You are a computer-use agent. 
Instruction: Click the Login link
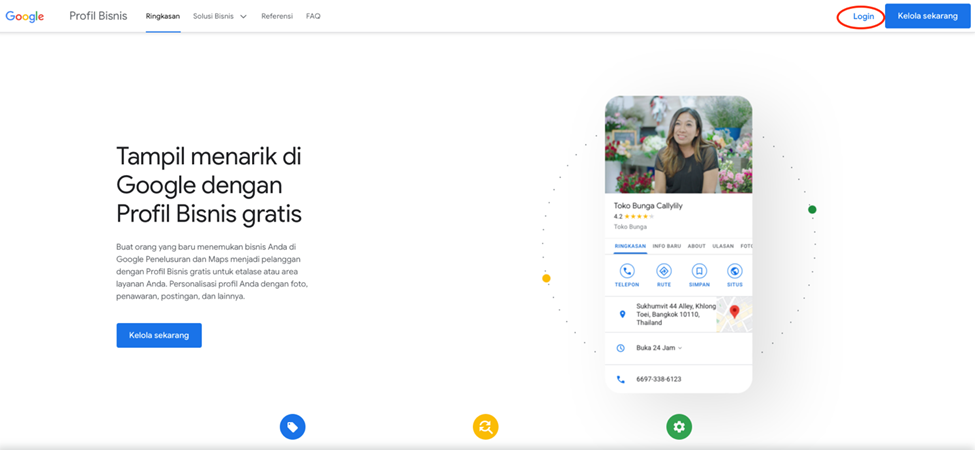(x=862, y=16)
